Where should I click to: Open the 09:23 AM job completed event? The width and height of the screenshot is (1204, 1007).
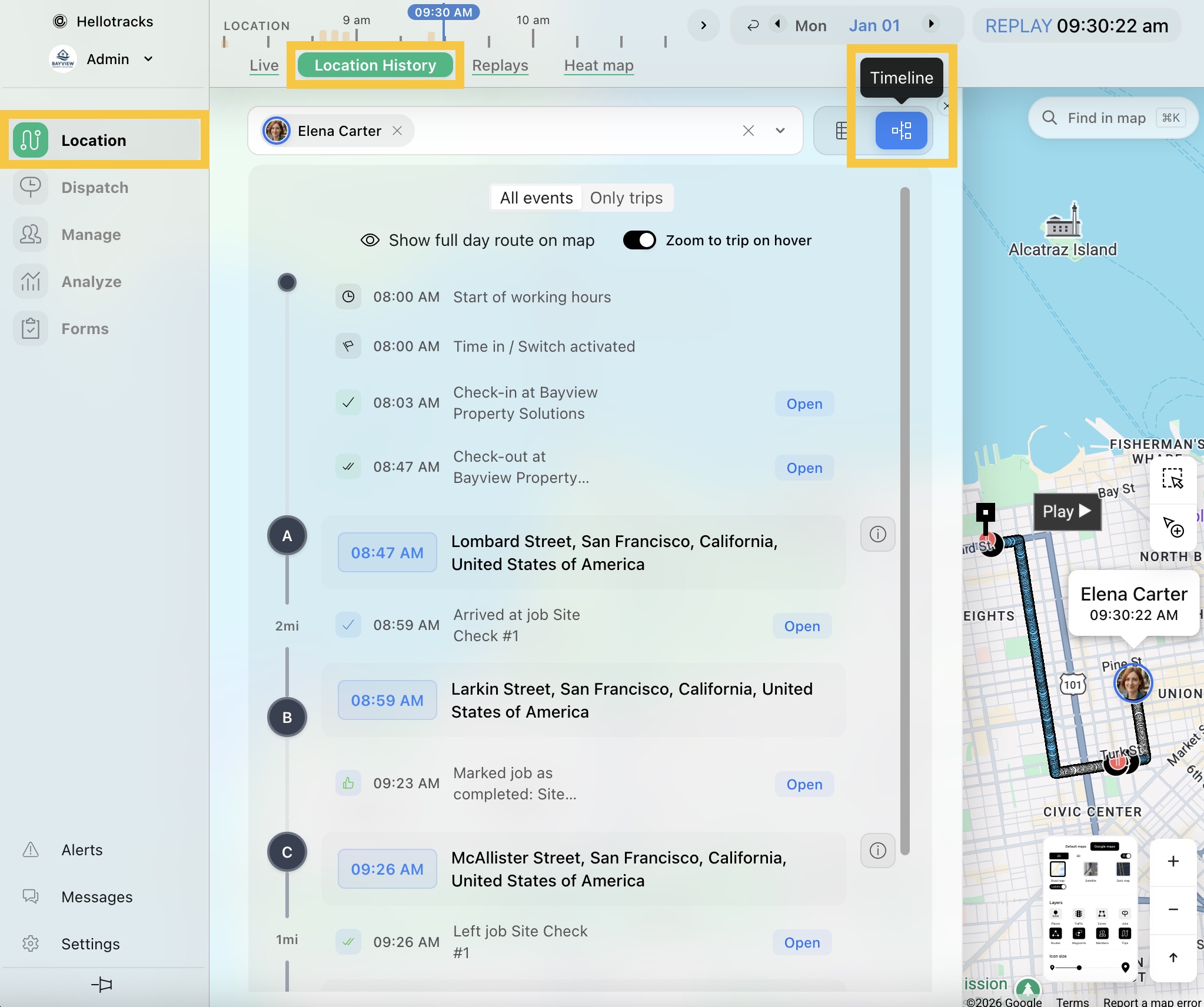[x=804, y=784]
